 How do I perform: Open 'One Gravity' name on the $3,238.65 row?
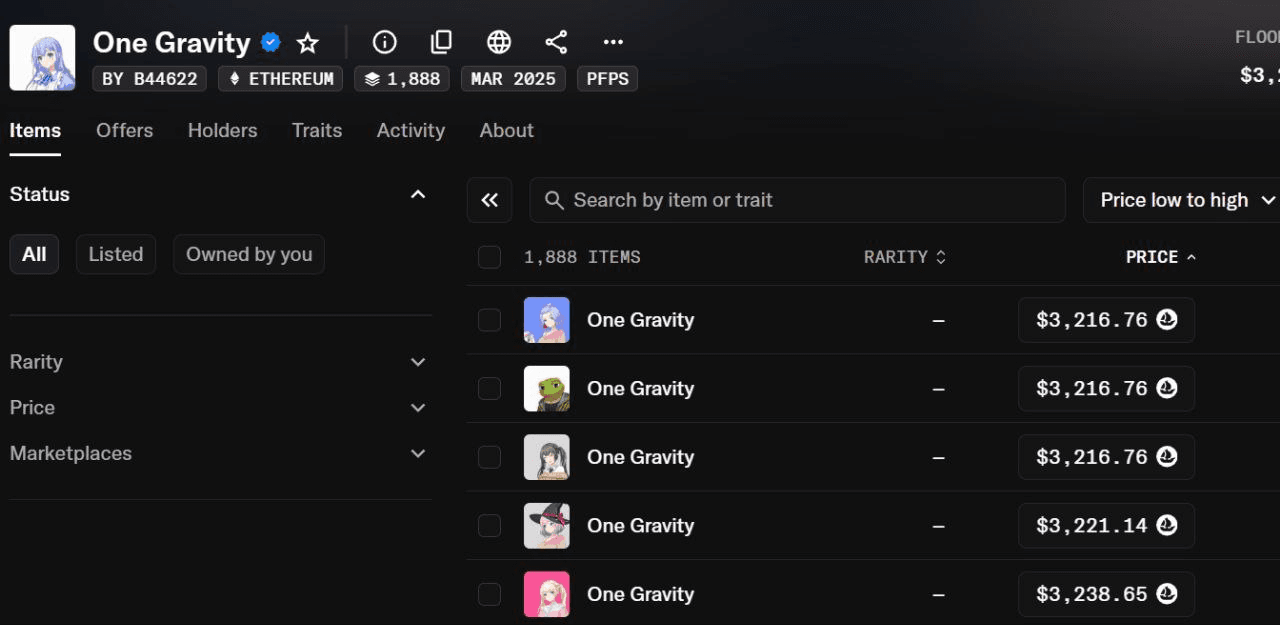coord(640,594)
